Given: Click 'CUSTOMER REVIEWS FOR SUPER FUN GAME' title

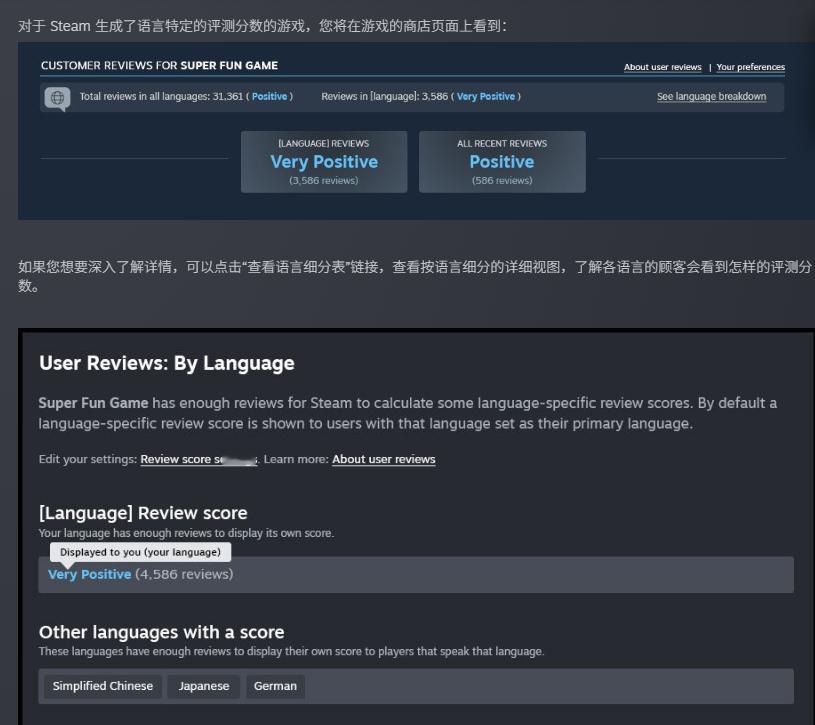Looking at the screenshot, I should tap(160, 65).
